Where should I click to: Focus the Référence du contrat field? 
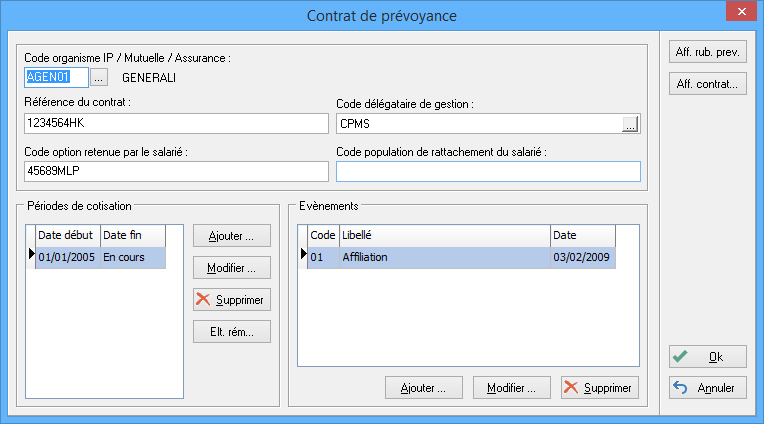click(x=176, y=123)
